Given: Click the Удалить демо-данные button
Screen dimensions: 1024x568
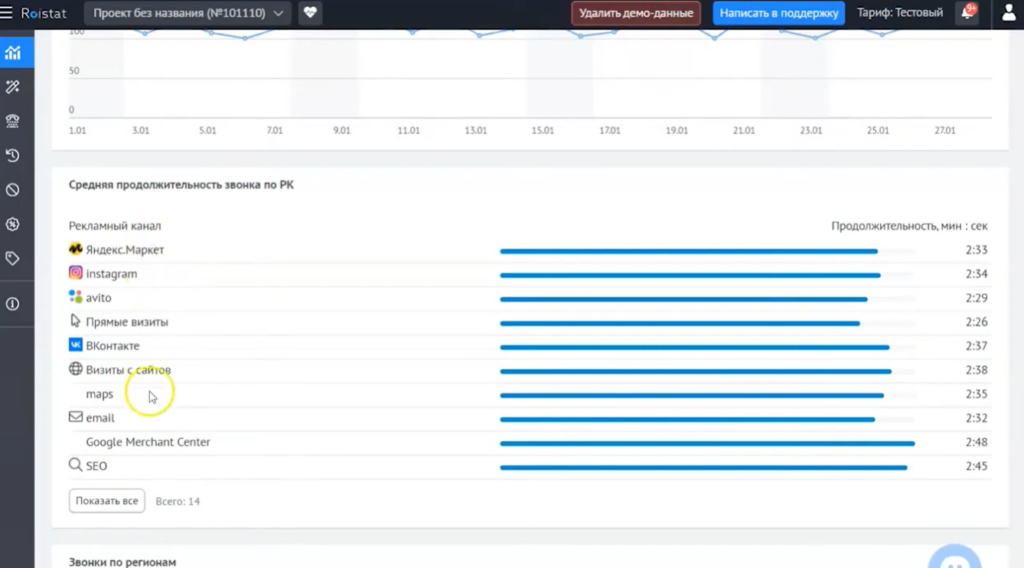Looking at the screenshot, I should [636, 13].
